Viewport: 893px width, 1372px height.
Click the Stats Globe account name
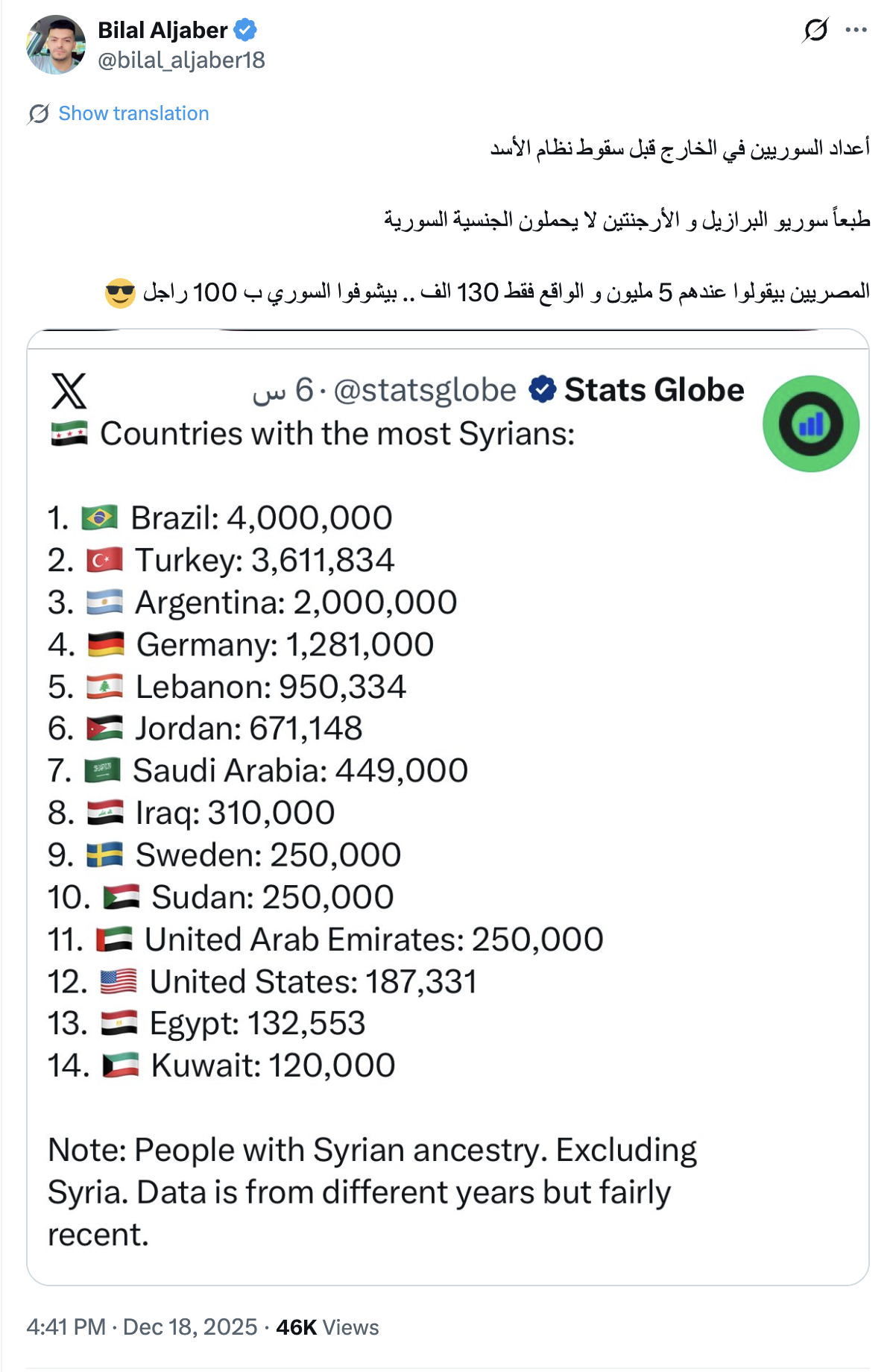[654, 390]
